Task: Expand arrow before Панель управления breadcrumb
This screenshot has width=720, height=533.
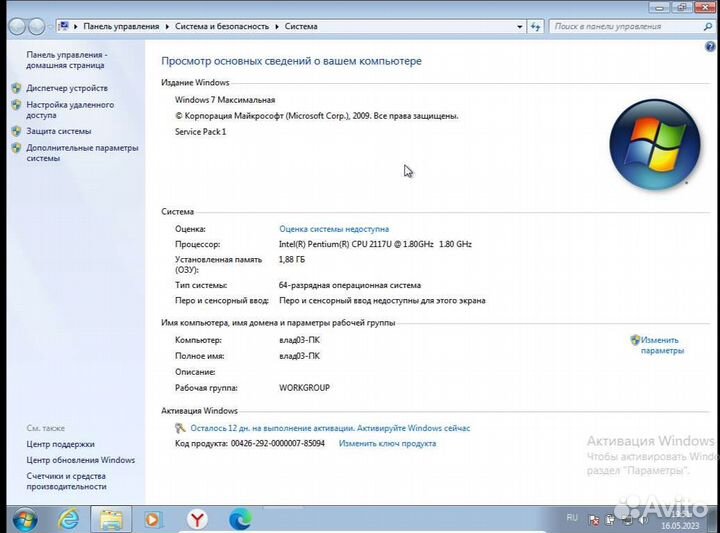Action: point(76,27)
